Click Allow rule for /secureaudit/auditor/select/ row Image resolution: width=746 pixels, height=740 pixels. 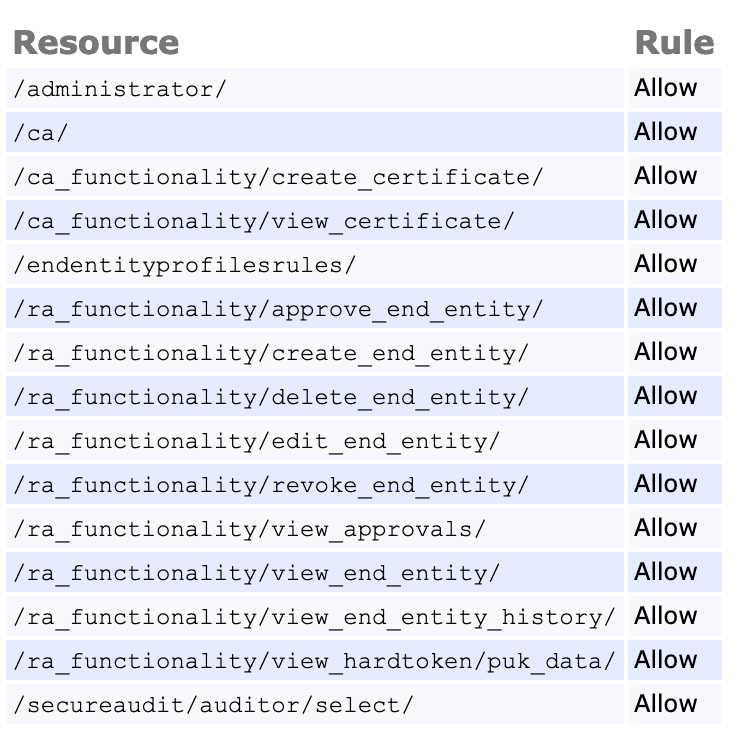coord(665,704)
